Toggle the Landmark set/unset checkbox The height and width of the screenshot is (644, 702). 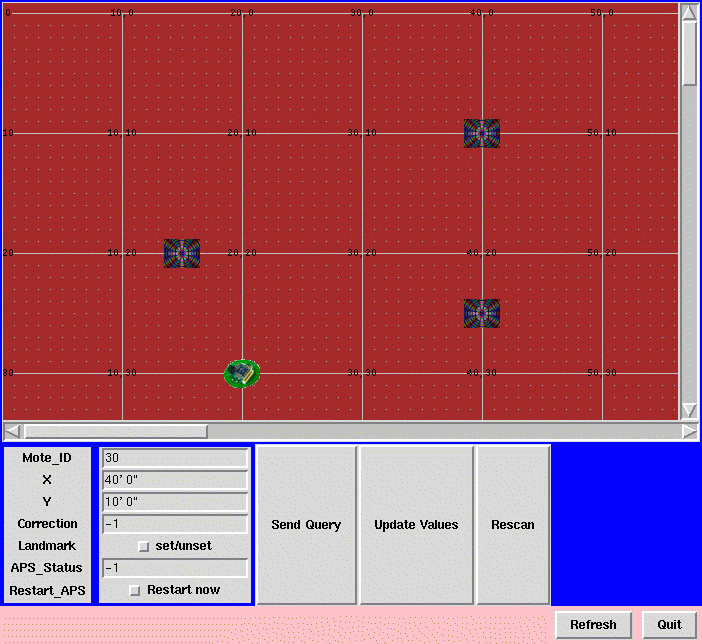pyautogui.click(x=143, y=546)
